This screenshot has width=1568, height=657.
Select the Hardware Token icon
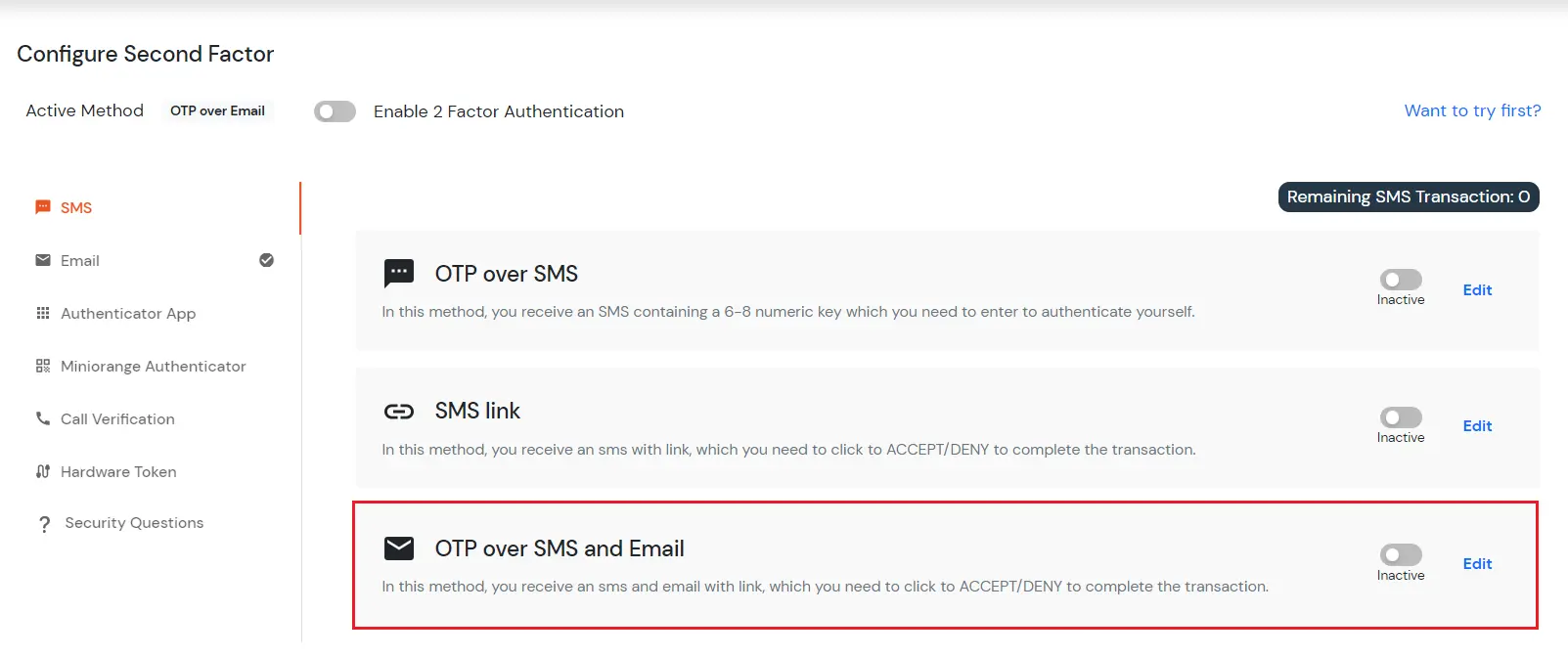(x=43, y=471)
